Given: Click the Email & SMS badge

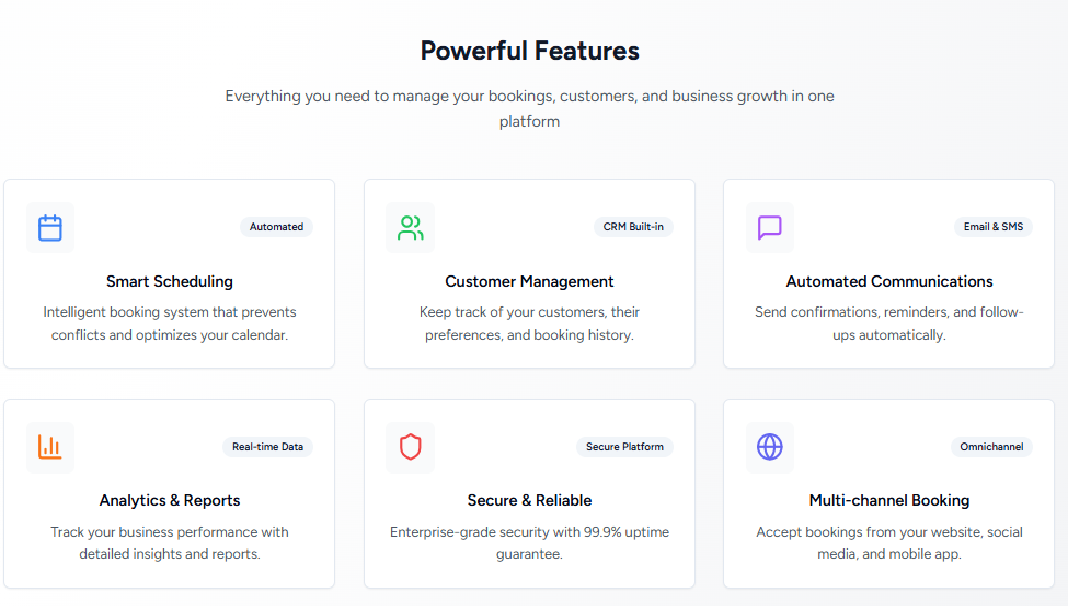Looking at the screenshot, I should coord(993,227).
